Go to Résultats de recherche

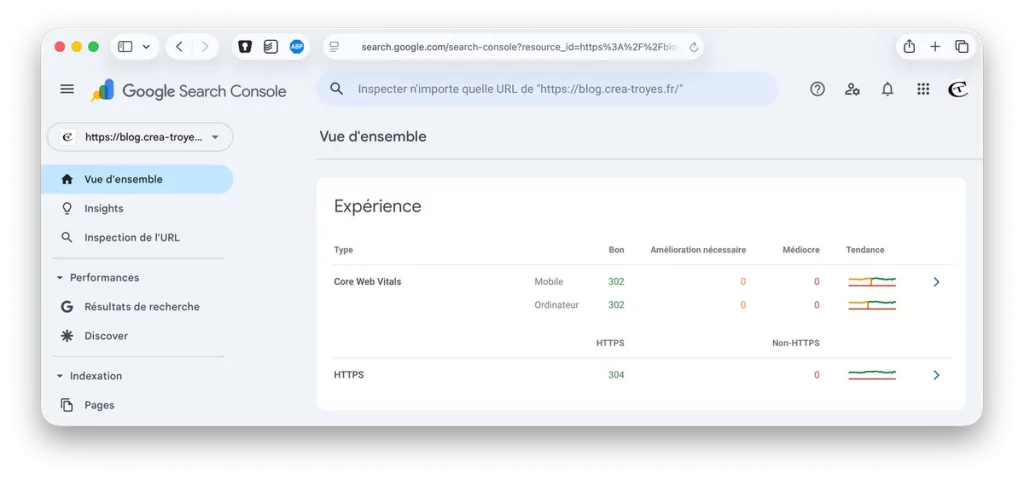tap(141, 307)
